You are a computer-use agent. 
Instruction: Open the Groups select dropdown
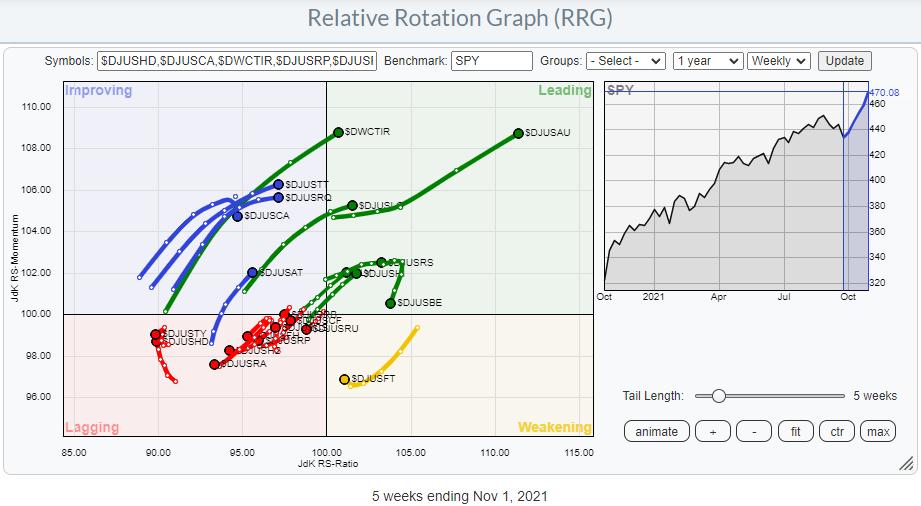(x=626, y=61)
